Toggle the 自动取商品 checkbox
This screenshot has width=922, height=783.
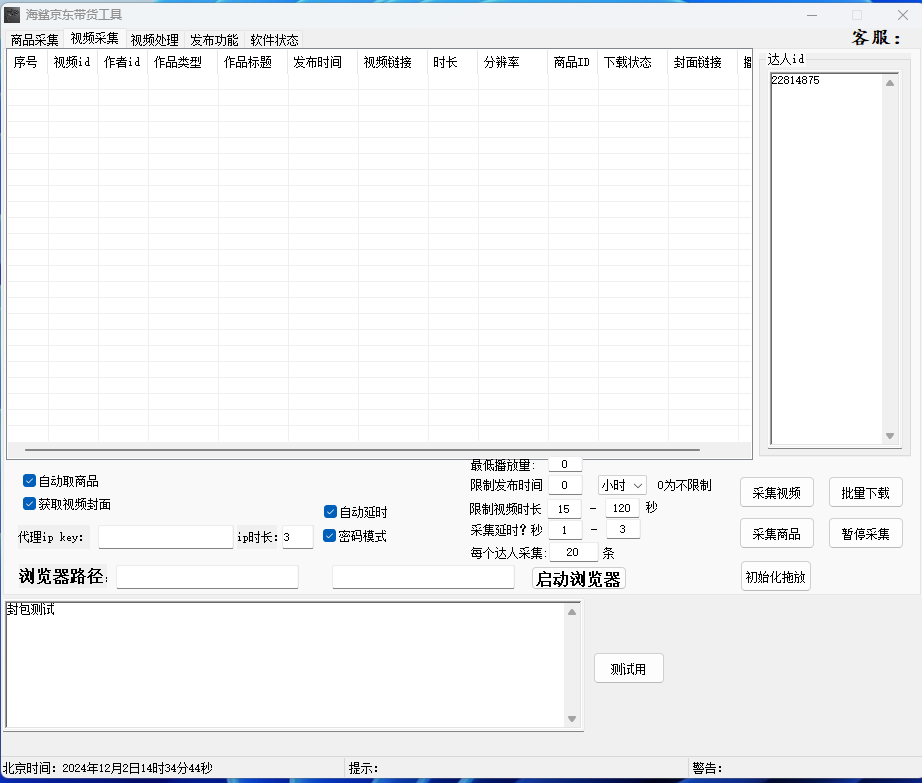pos(30,481)
